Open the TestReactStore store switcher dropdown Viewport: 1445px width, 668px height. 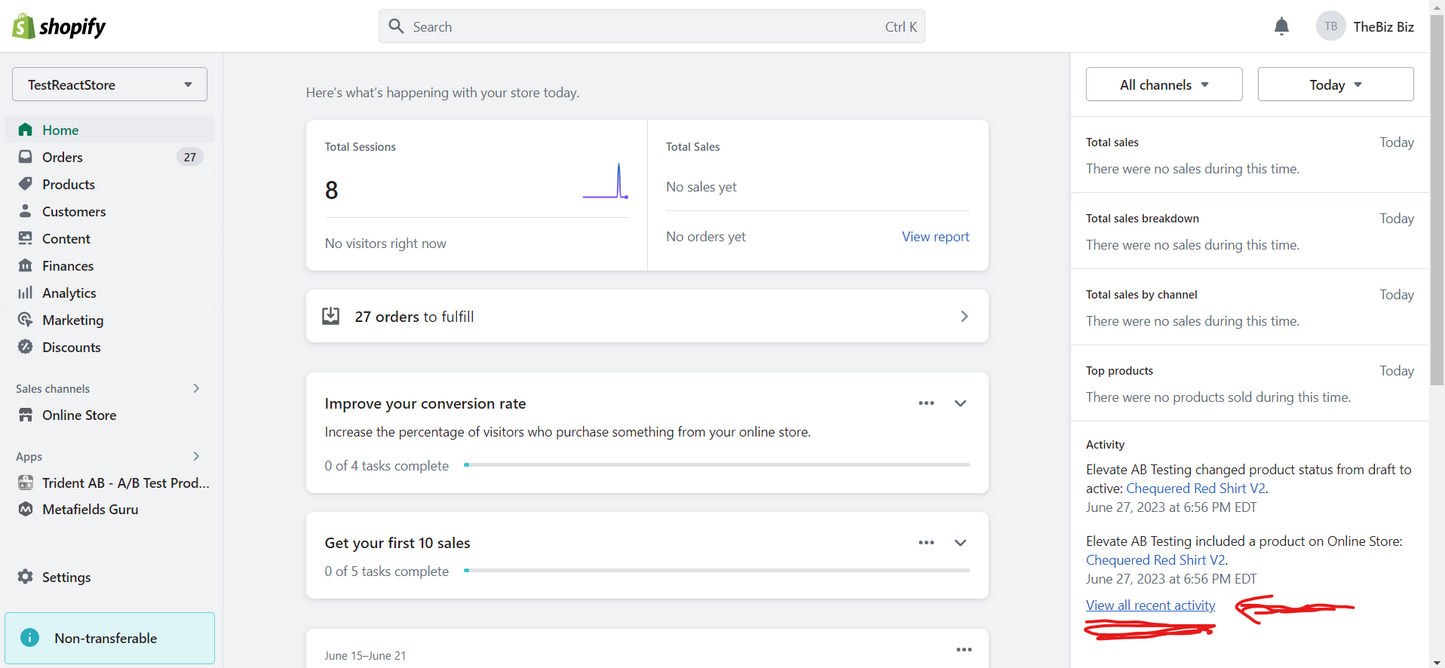[x=109, y=85]
